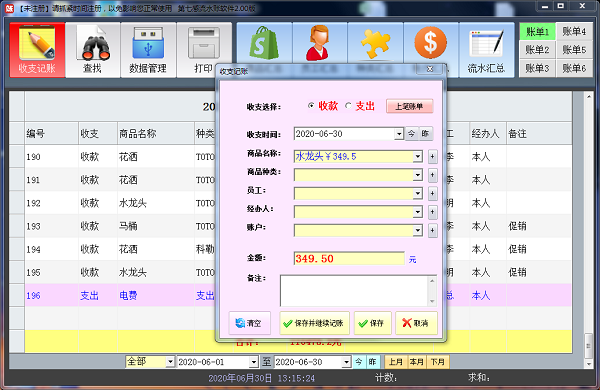
Task: Select the 收款 radio button
Action: point(311,106)
